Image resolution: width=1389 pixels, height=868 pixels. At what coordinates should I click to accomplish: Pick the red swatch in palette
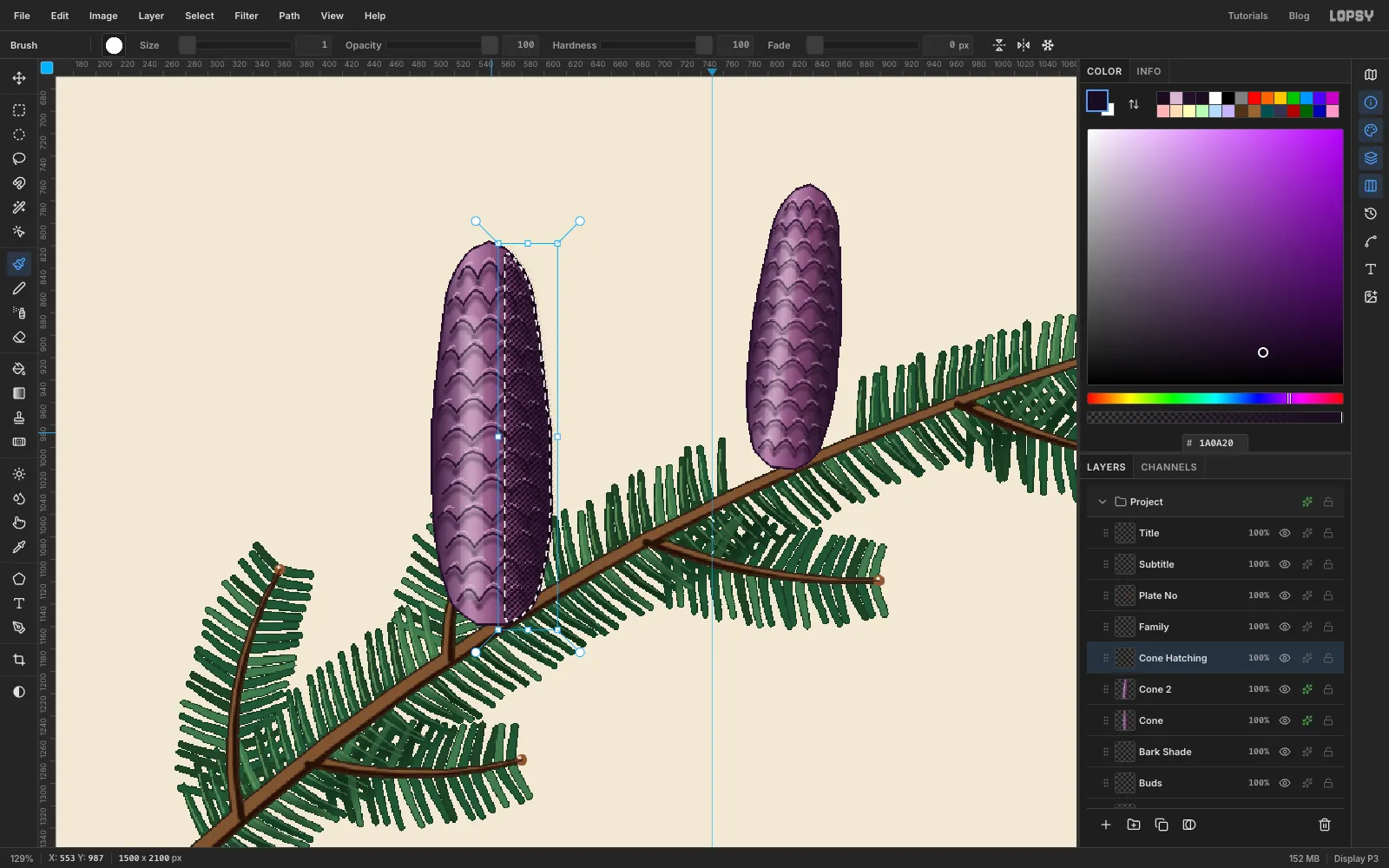click(x=1254, y=98)
